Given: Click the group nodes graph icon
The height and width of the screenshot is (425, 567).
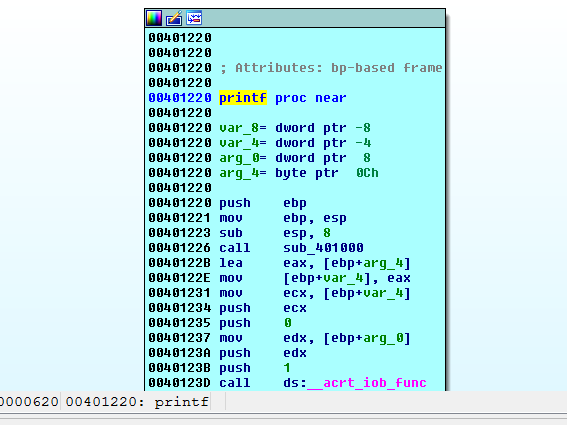Looking at the screenshot, I should pos(194,18).
